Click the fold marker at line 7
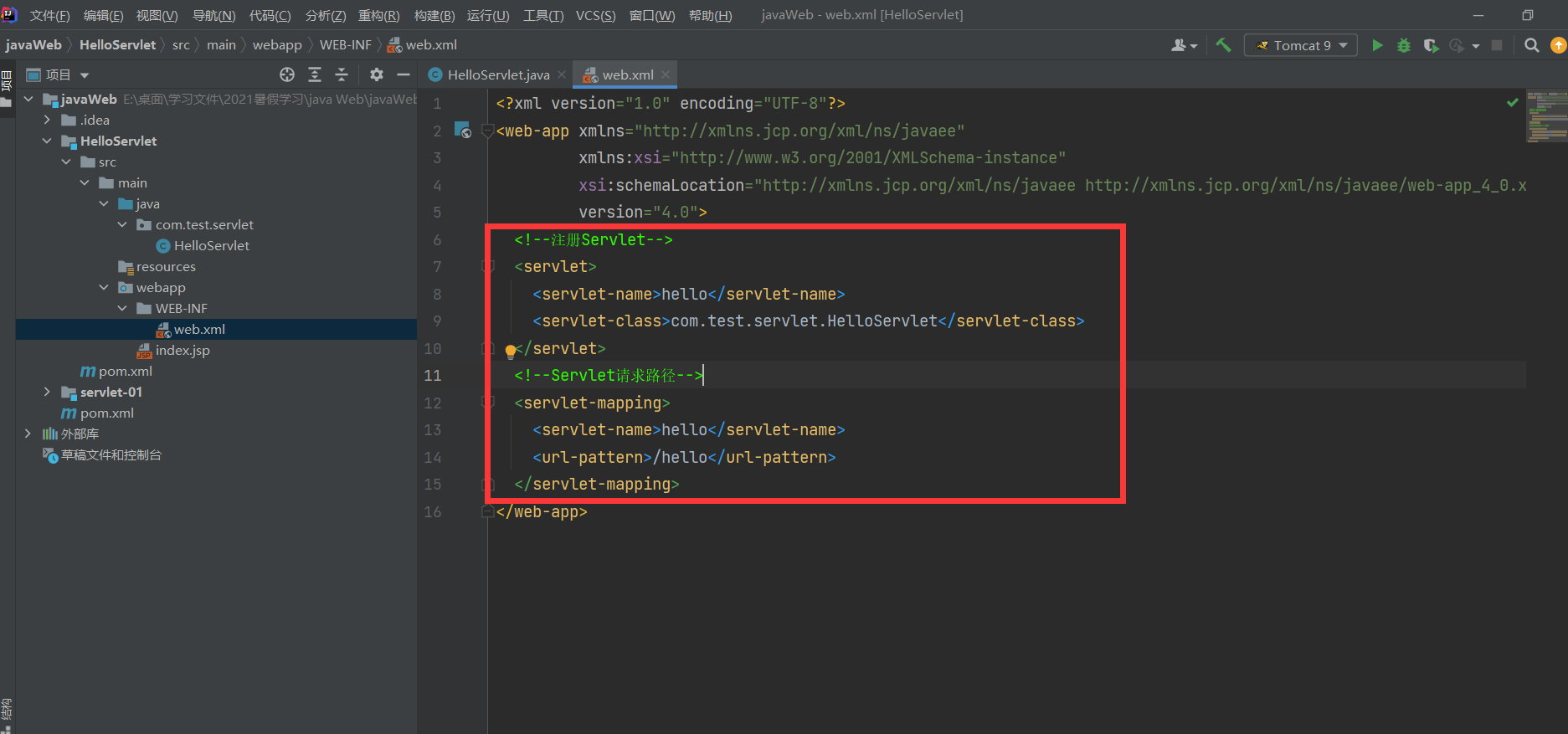This screenshot has width=1568, height=734. 488,266
